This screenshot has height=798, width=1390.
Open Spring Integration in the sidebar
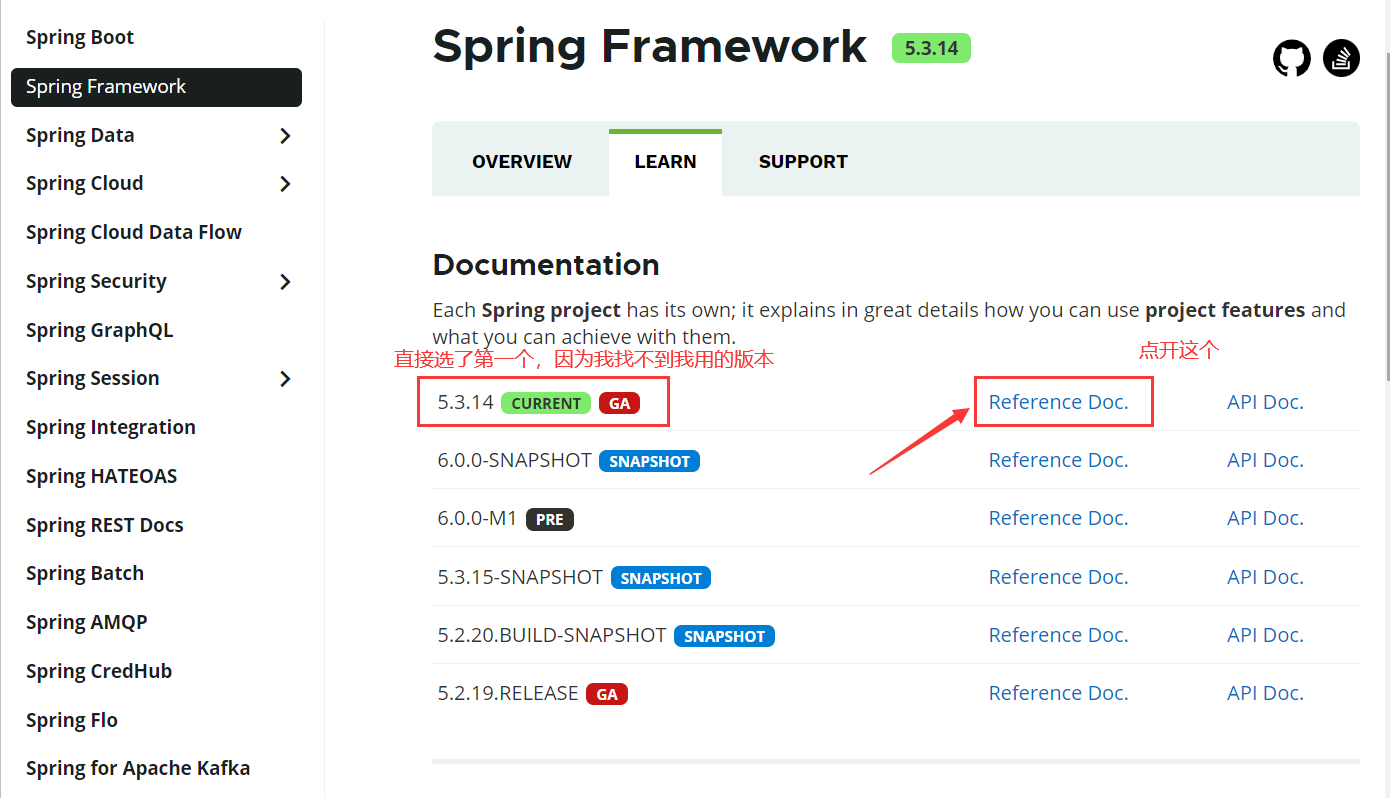[111, 428]
